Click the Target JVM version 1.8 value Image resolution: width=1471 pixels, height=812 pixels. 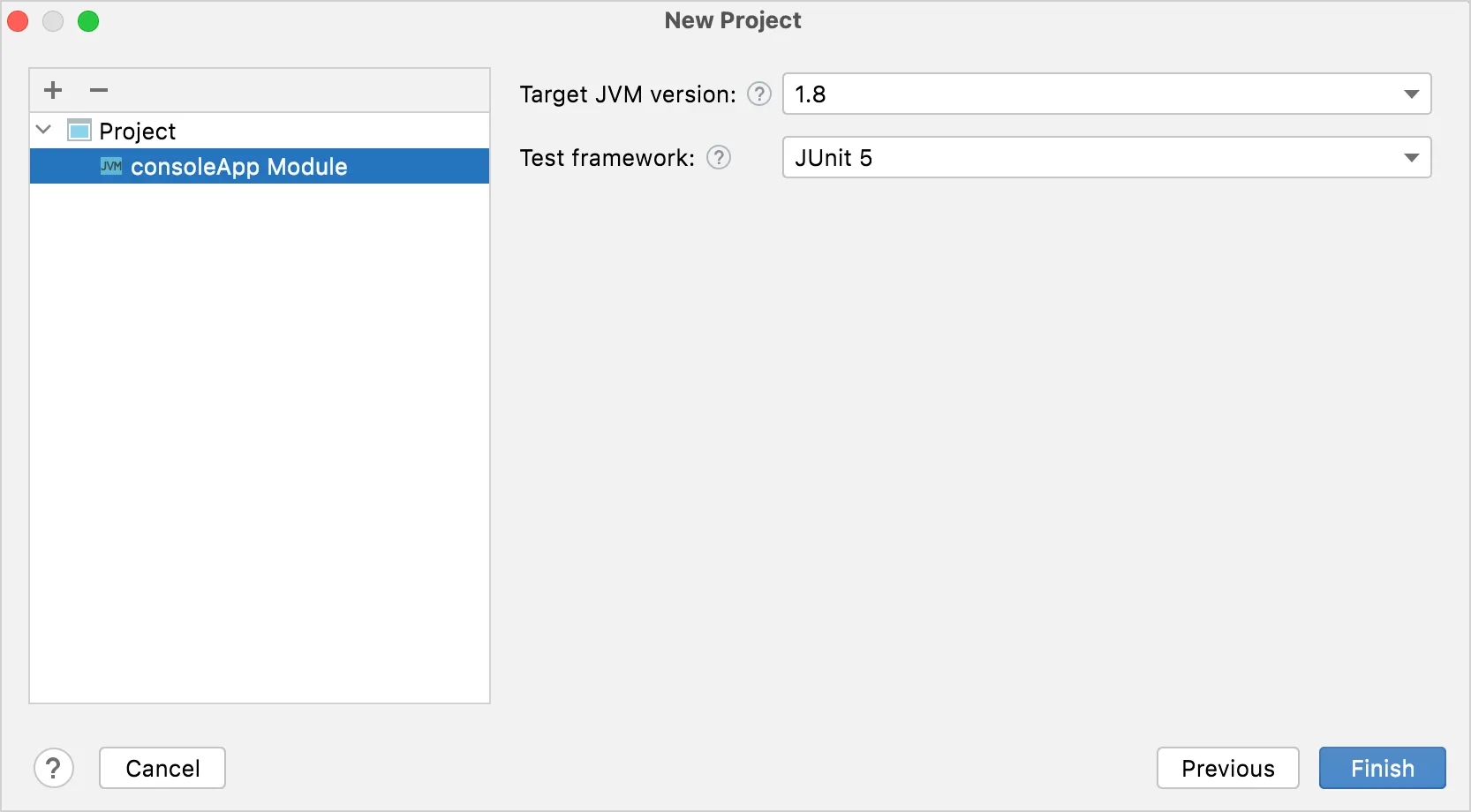pos(811,94)
